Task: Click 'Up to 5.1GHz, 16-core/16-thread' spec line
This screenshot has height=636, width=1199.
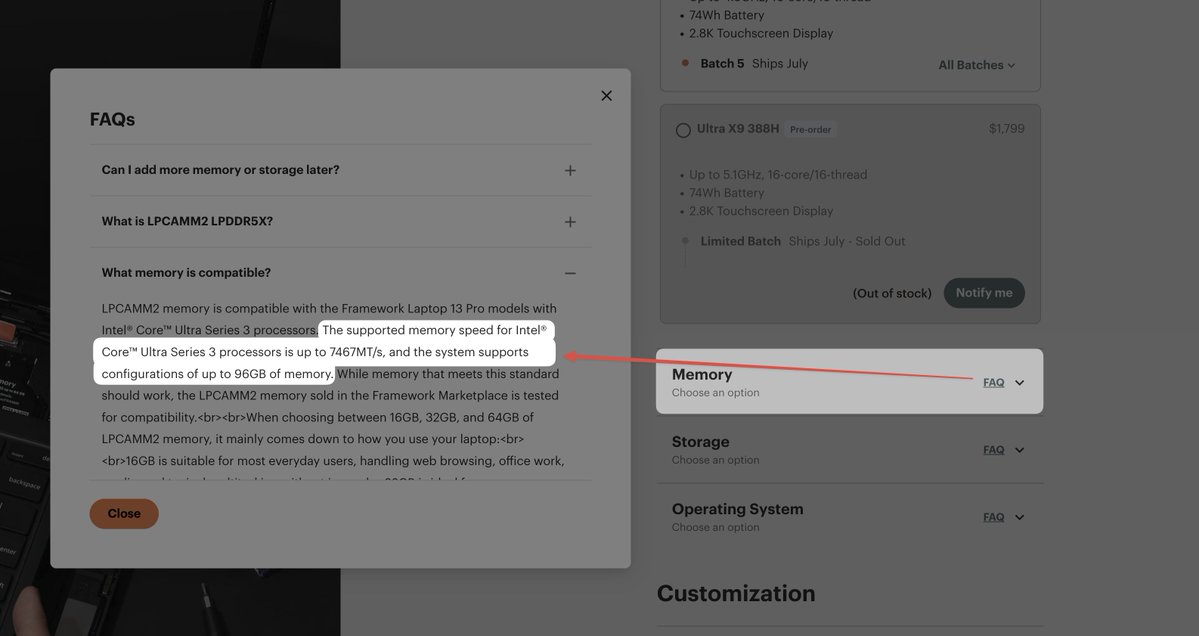Action: [778, 174]
